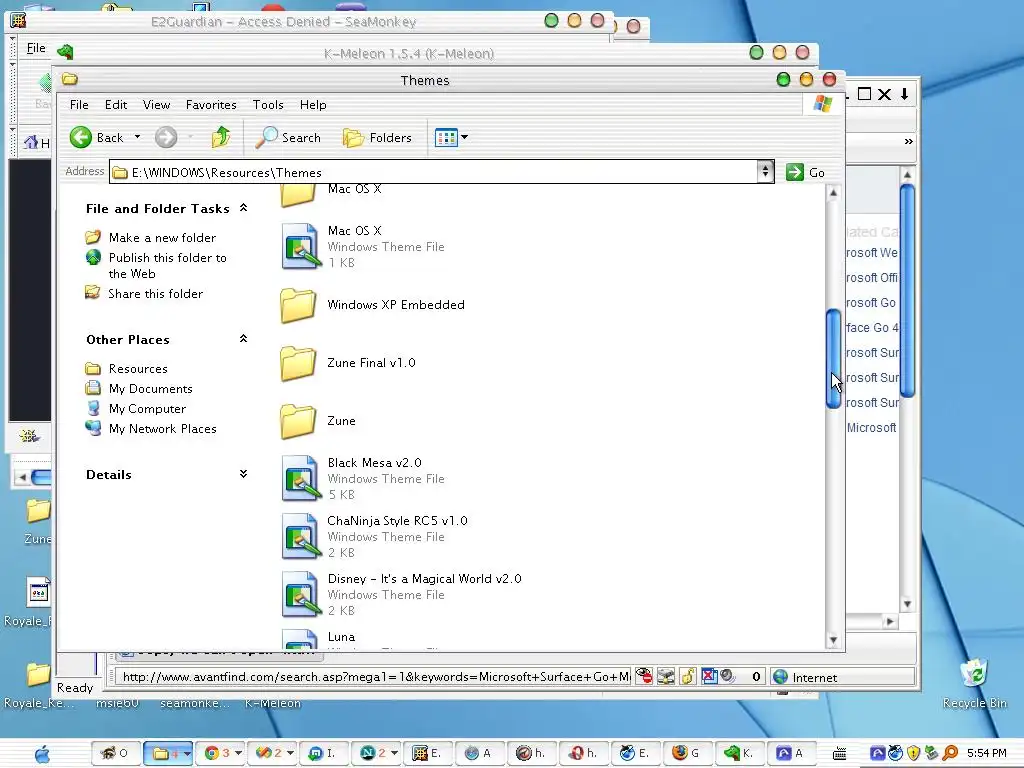The width and height of the screenshot is (1024, 768).
Task: Toggle the Folders pane button
Action: click(x=377, y=138)
